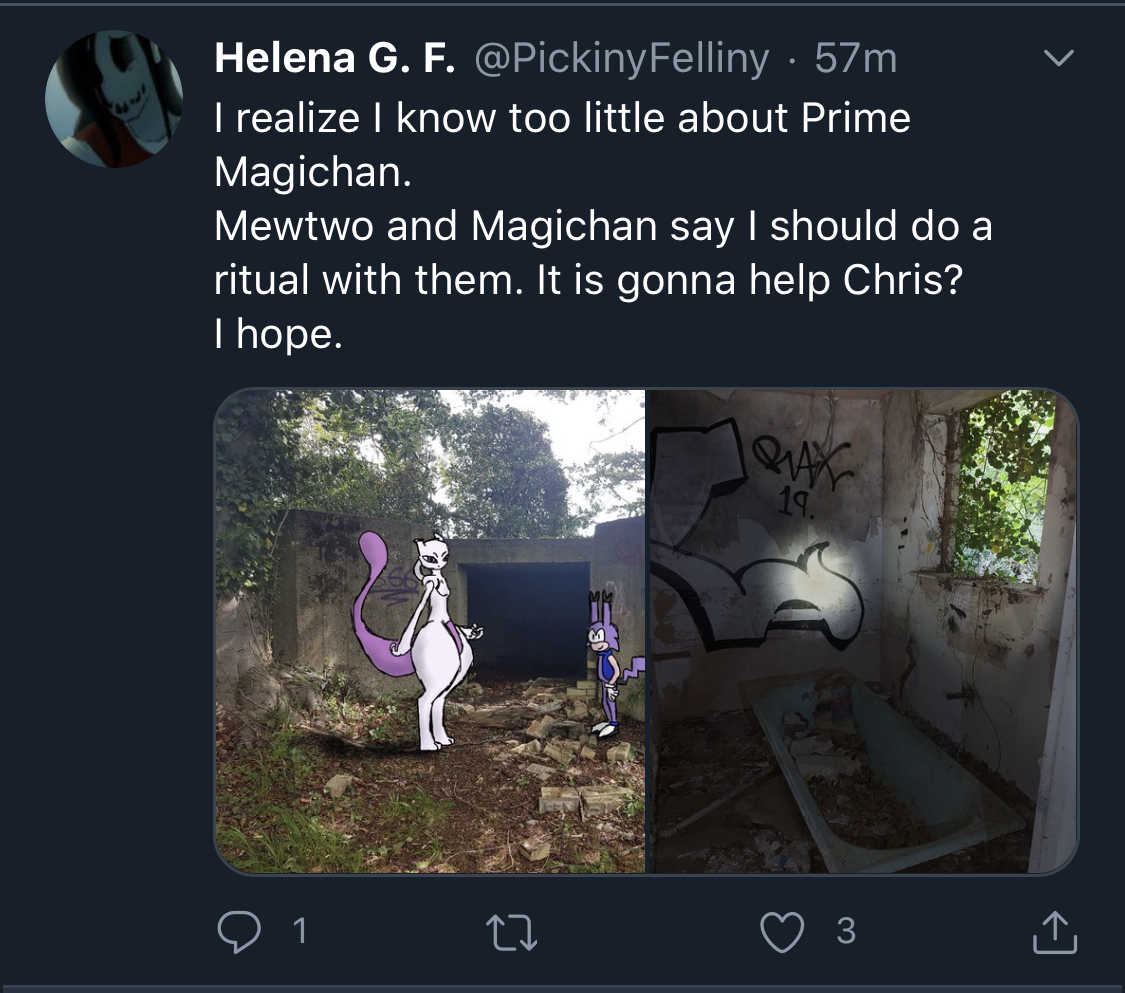1125x993 pixels.
Task: Retweet this post using the arrows icon
Action: click(512, 932)
